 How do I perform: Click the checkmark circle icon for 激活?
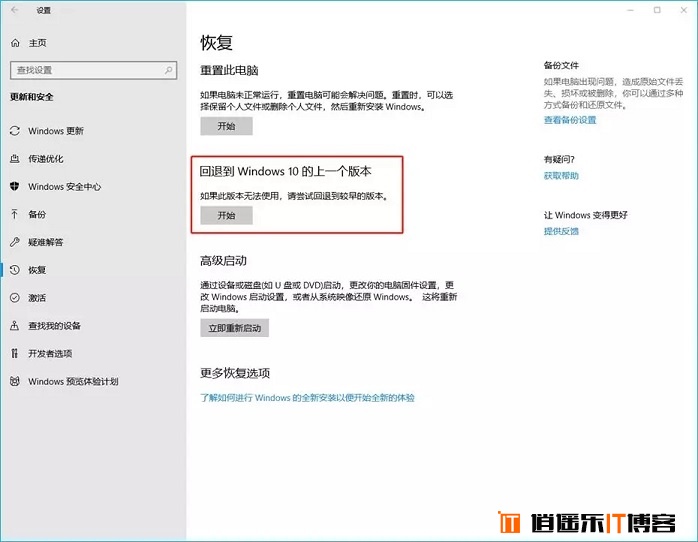(x=15, y=298)
